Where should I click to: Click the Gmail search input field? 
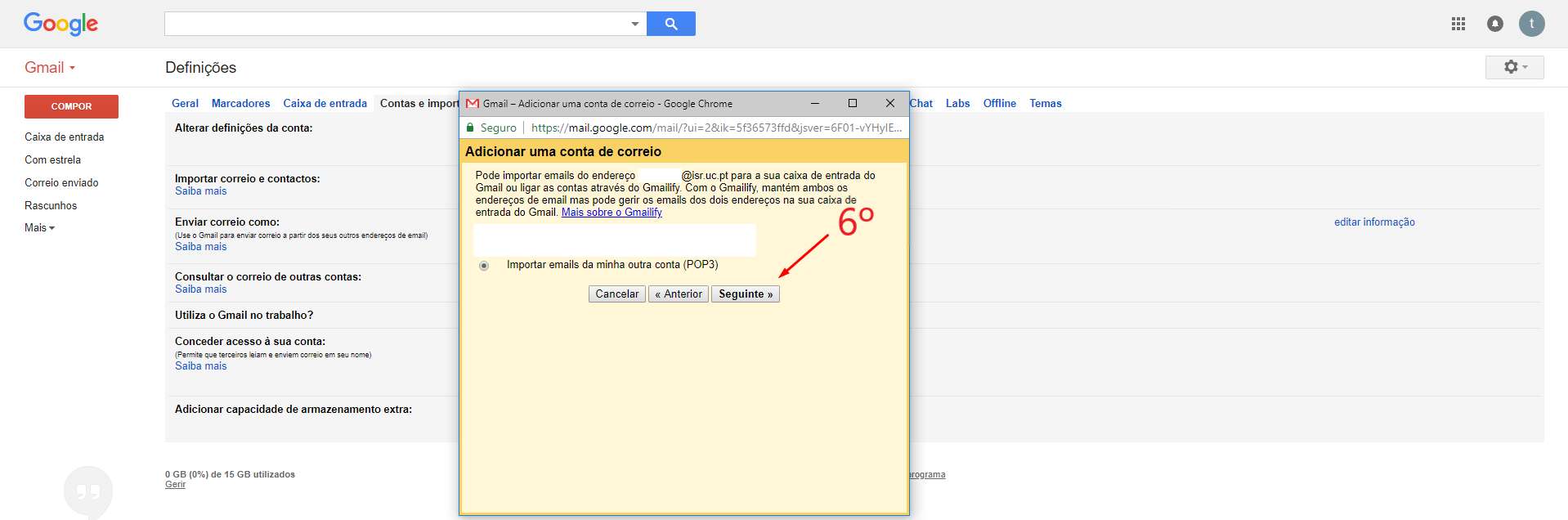(396, 24)
